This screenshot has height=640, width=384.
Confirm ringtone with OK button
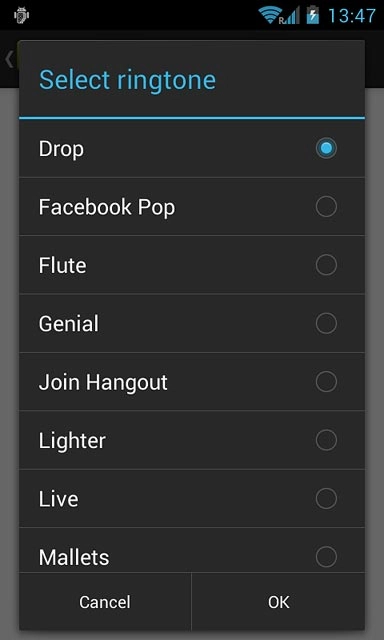278,602
